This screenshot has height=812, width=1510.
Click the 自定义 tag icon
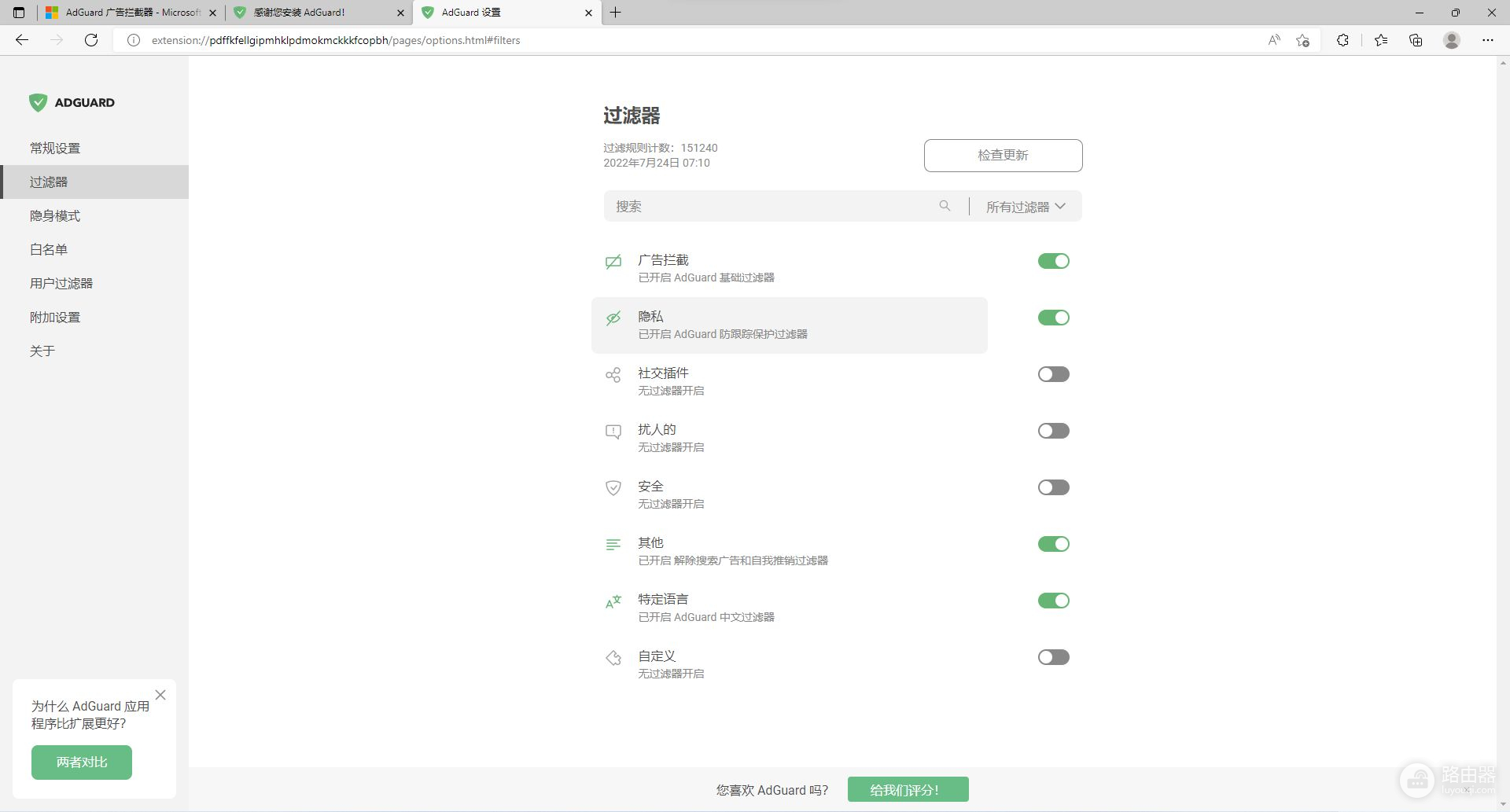613,658
